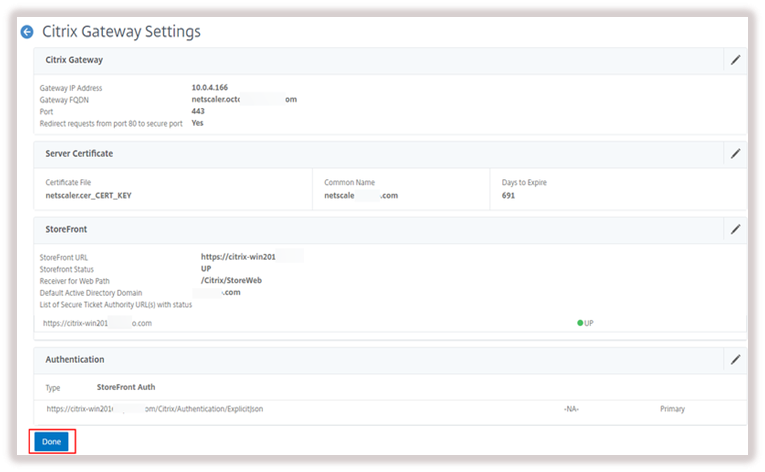Click the Gateway IP Address label
765x472 pixels.
71,88
